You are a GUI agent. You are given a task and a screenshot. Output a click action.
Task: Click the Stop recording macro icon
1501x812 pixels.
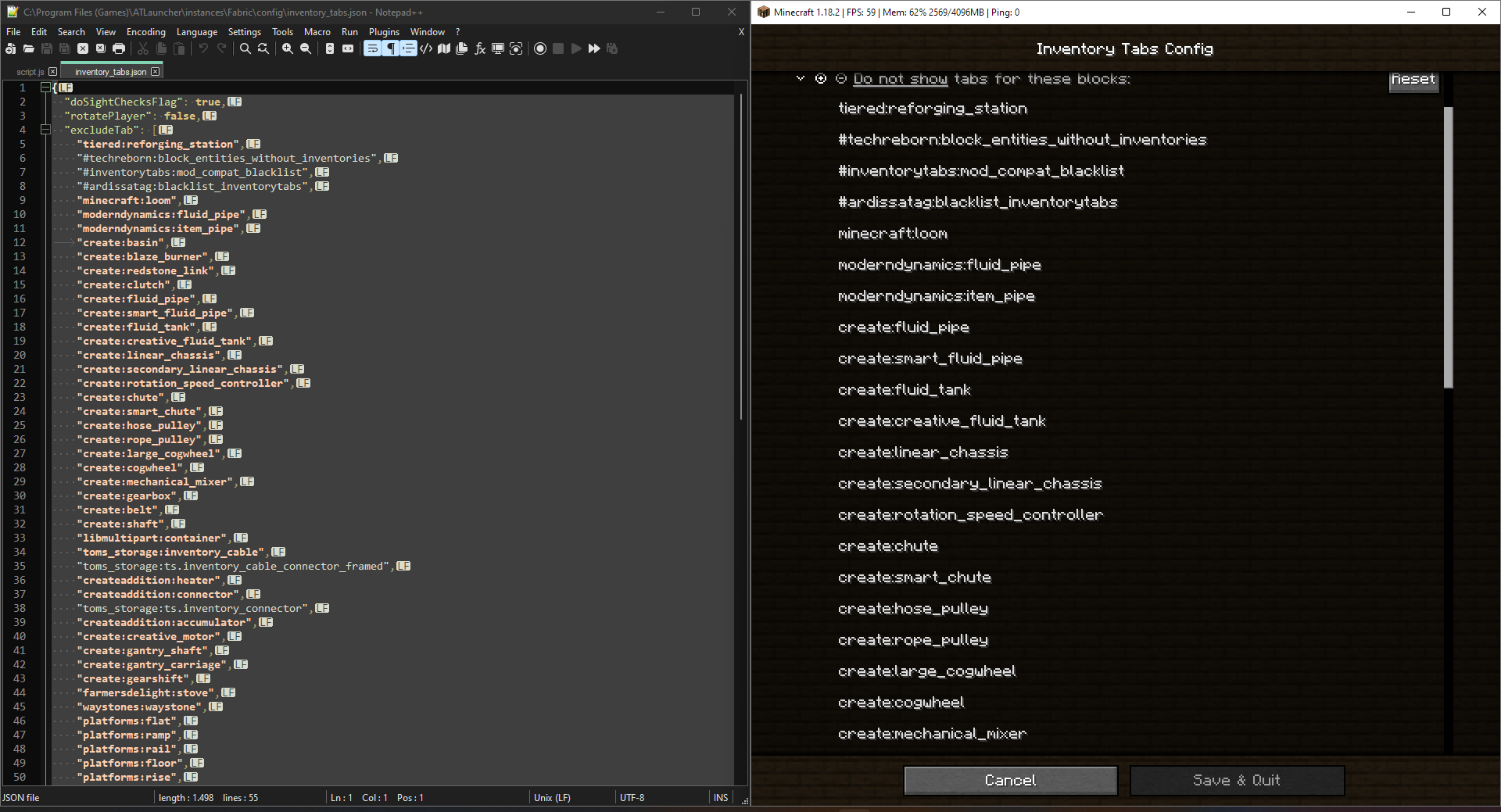[558, 48]
